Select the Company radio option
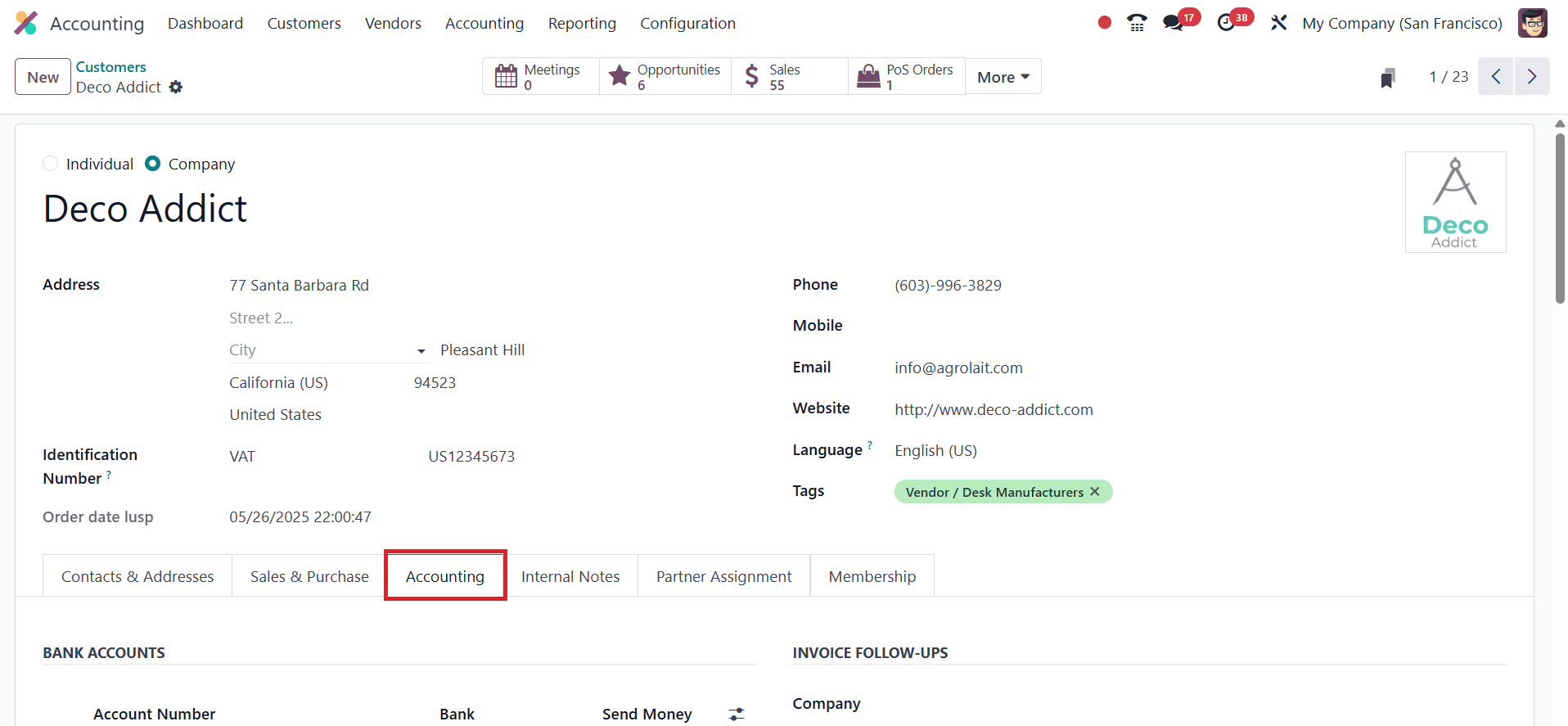Image resolution: width=1568 pixels, height=726 pixels. [152, 164]
